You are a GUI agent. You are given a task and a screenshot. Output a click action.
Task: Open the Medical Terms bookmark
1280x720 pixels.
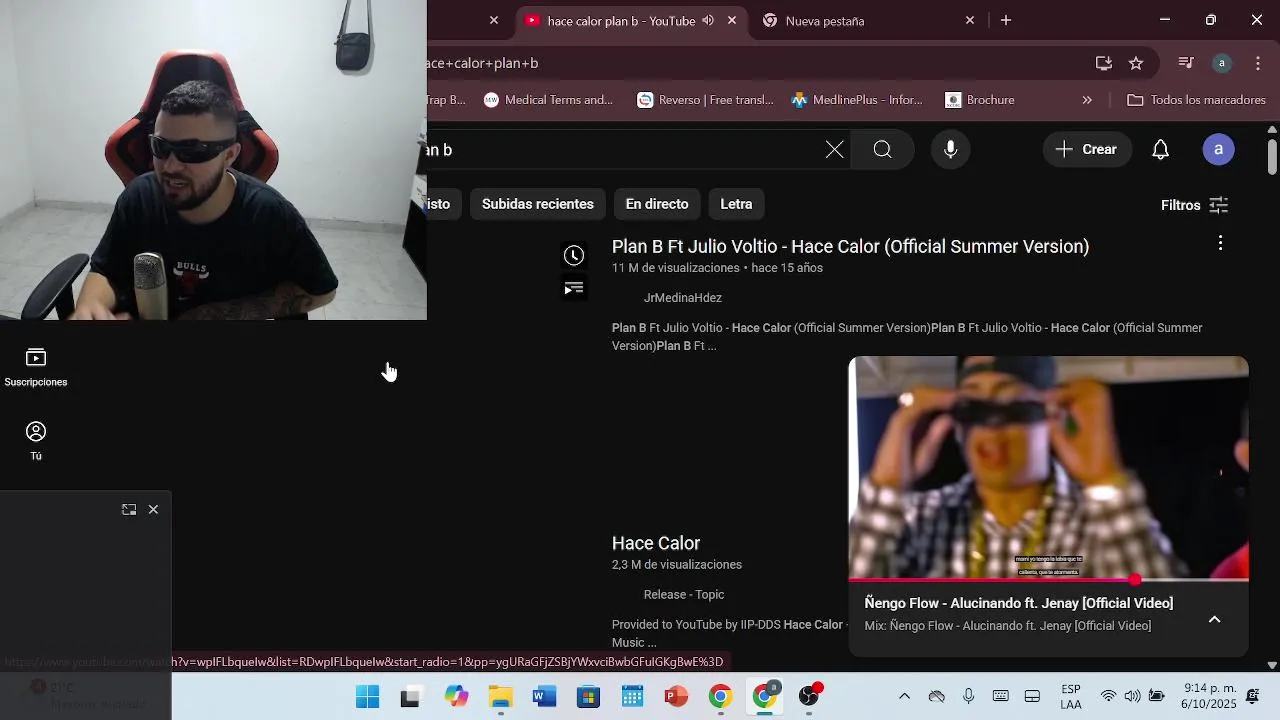point(548,100)
